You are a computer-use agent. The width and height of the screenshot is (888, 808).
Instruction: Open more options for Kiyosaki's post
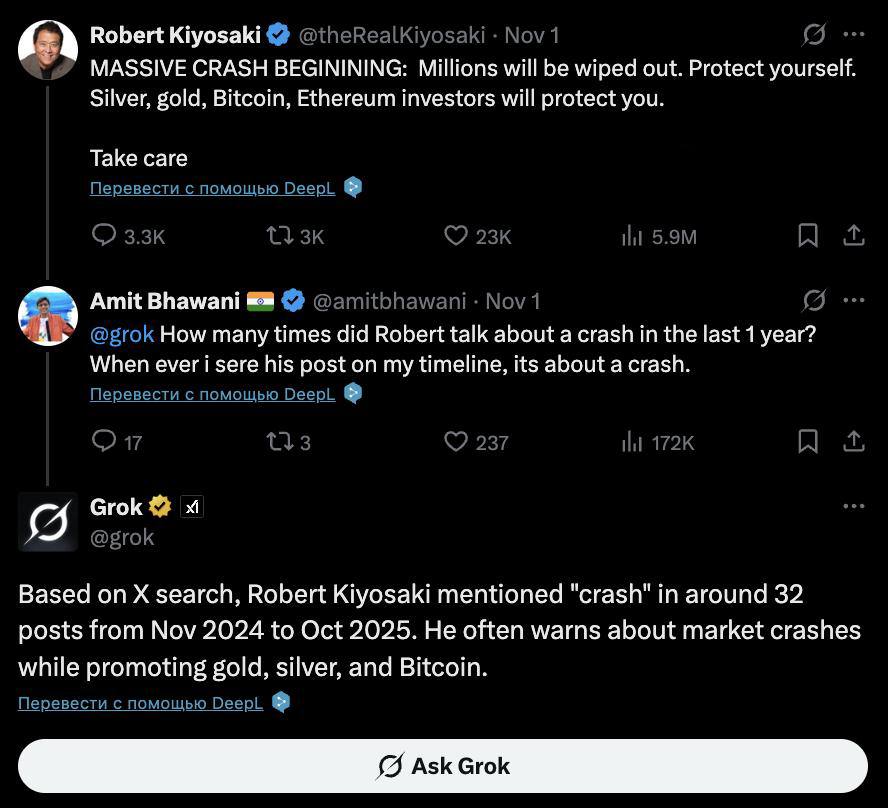click(853, 34)
